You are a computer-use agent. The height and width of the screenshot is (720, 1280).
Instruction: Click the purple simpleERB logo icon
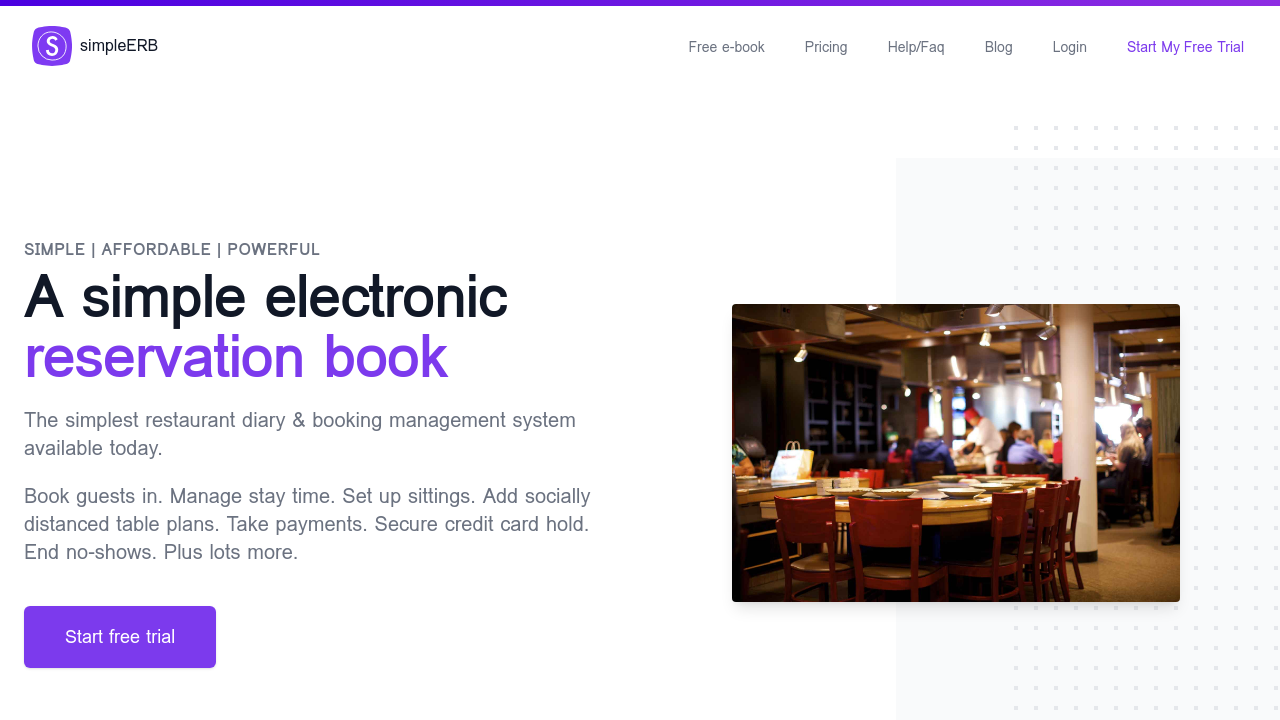click(x=52, y=46)
